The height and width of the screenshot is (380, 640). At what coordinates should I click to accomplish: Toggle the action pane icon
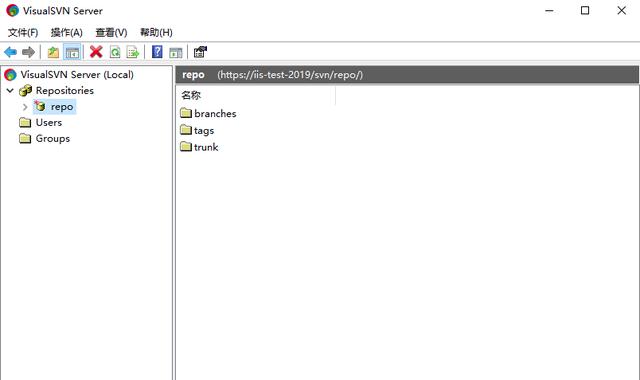tap(176, 52)
